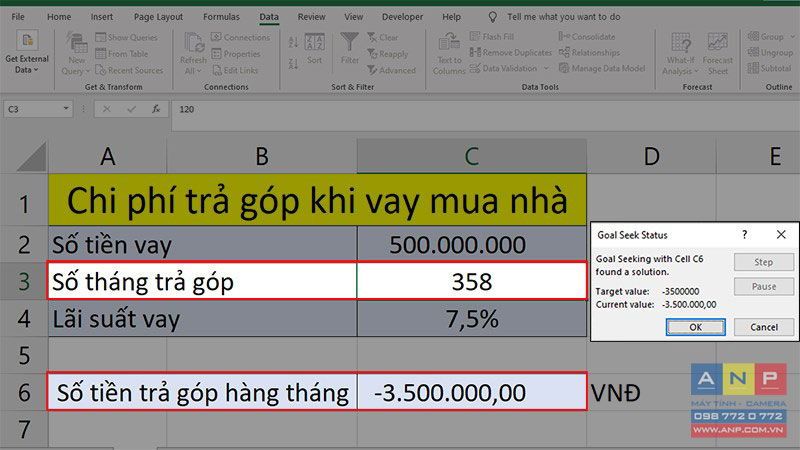Image resolution: width=800 pixels, height=450 pixels.
Task: Open Recent Sources
Action: [129, 70]
